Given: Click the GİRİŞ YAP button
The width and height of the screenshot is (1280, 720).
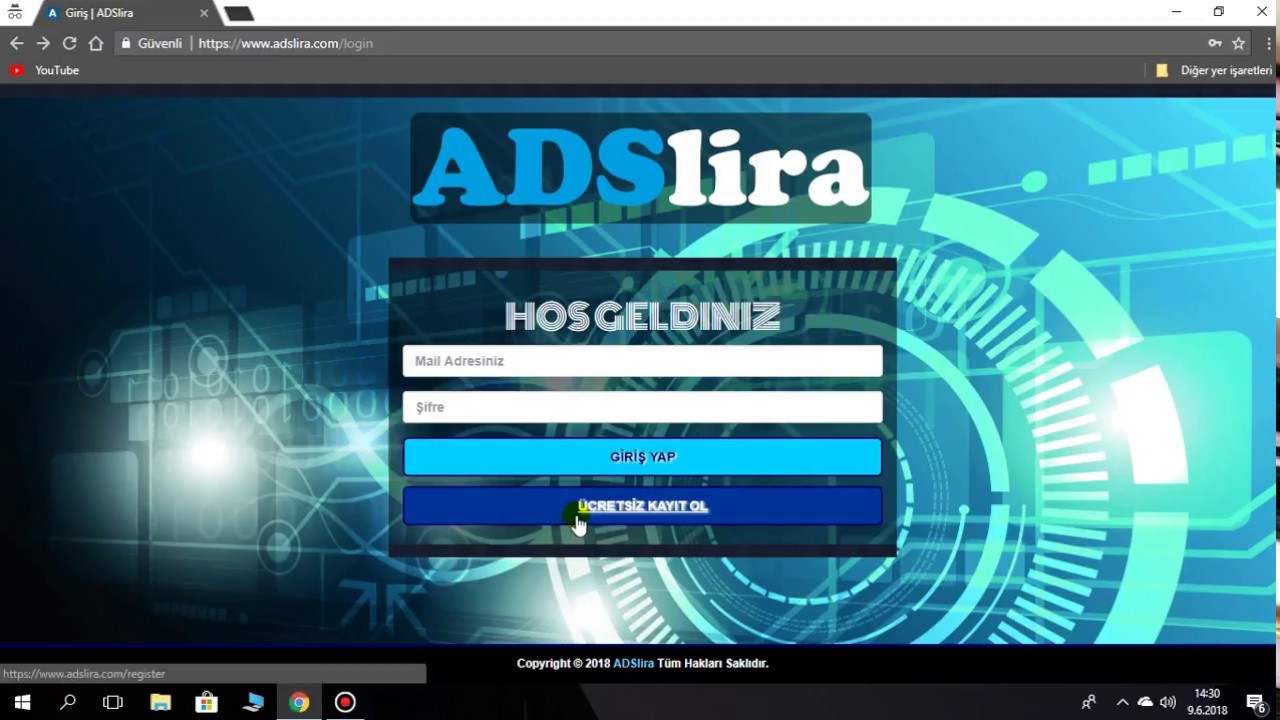Looking at the screenshot, I should tap(642, 457).
